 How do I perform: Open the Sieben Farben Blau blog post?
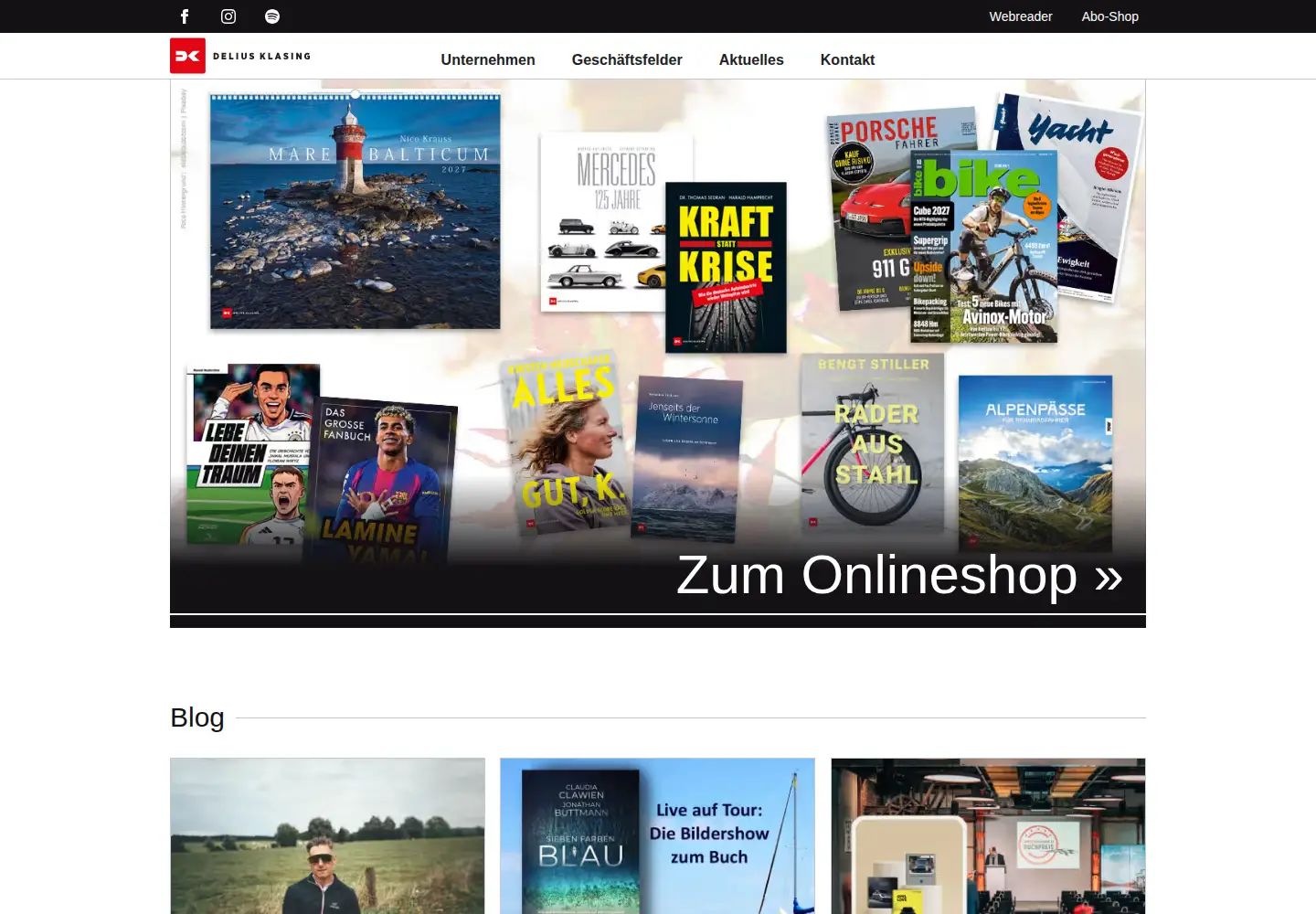click(657, 835)
